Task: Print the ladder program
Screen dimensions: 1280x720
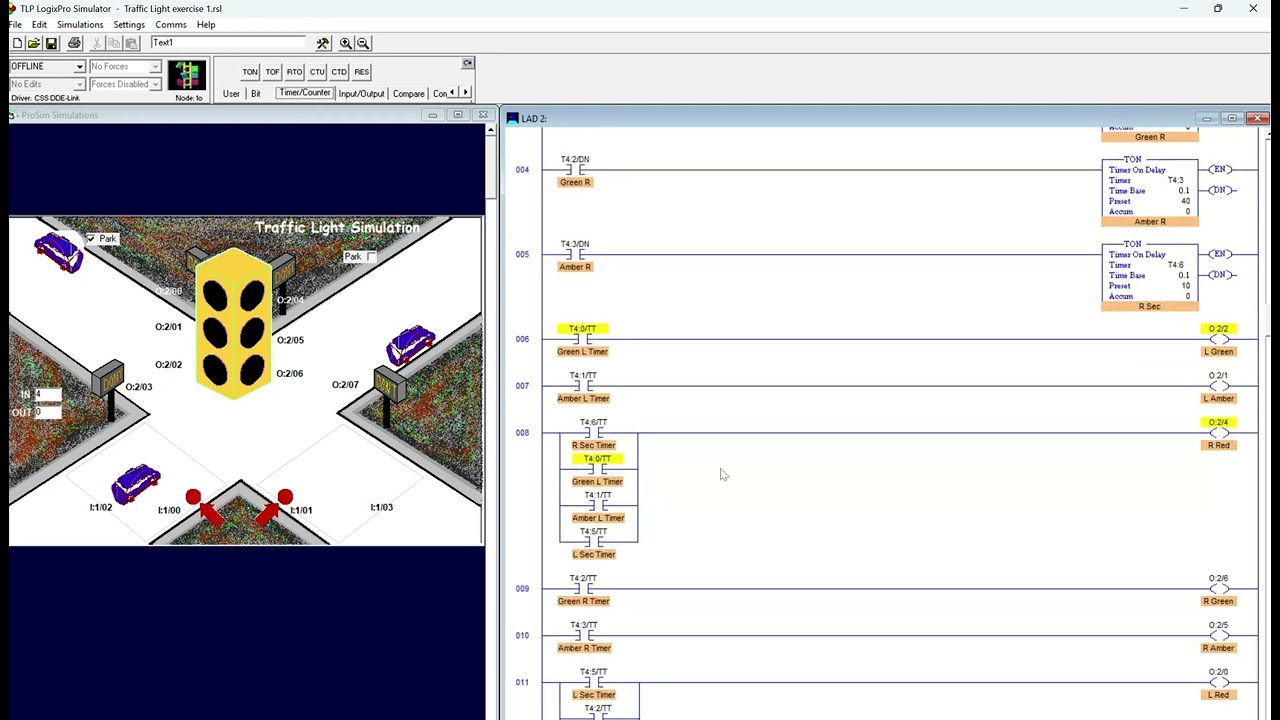Action: coord(74,43)
